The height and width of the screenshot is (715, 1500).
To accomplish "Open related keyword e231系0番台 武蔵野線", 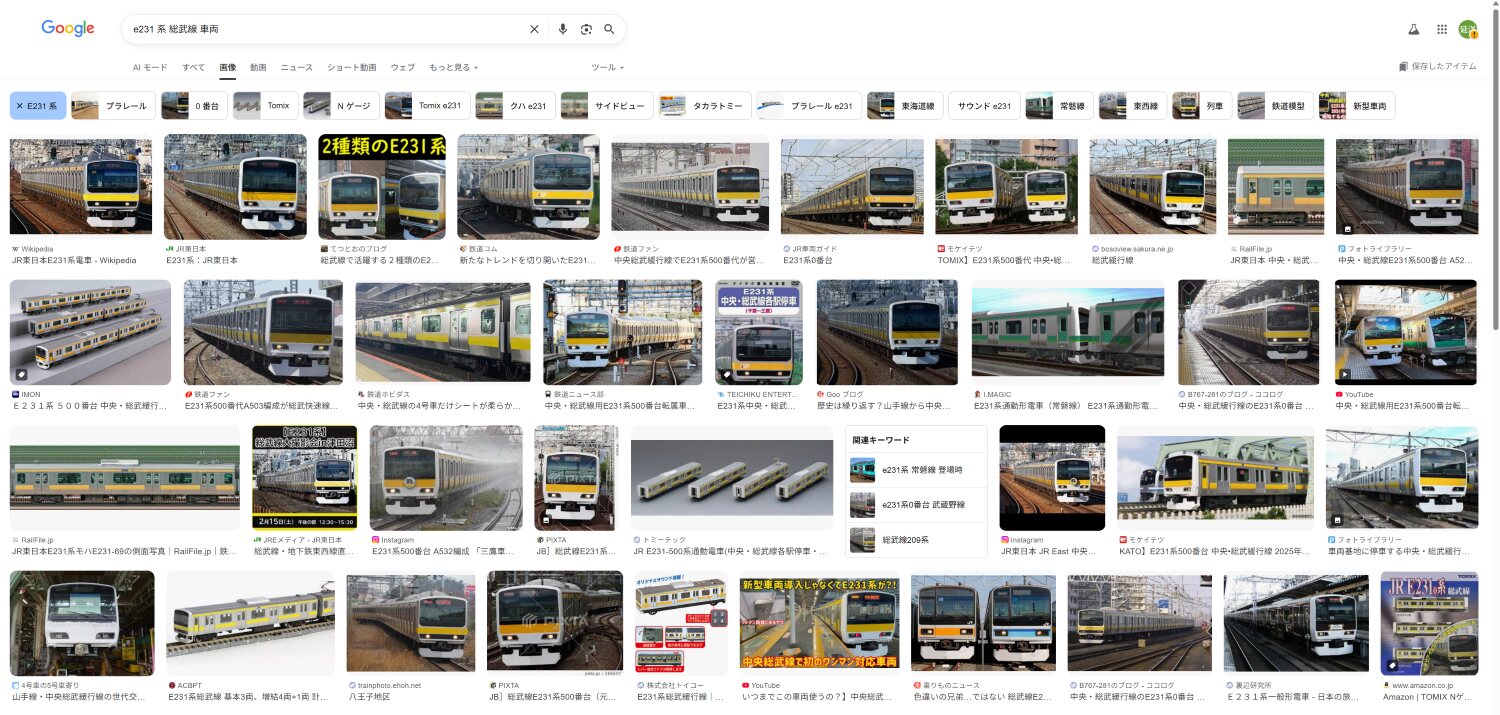I will [x=916, y=505].
